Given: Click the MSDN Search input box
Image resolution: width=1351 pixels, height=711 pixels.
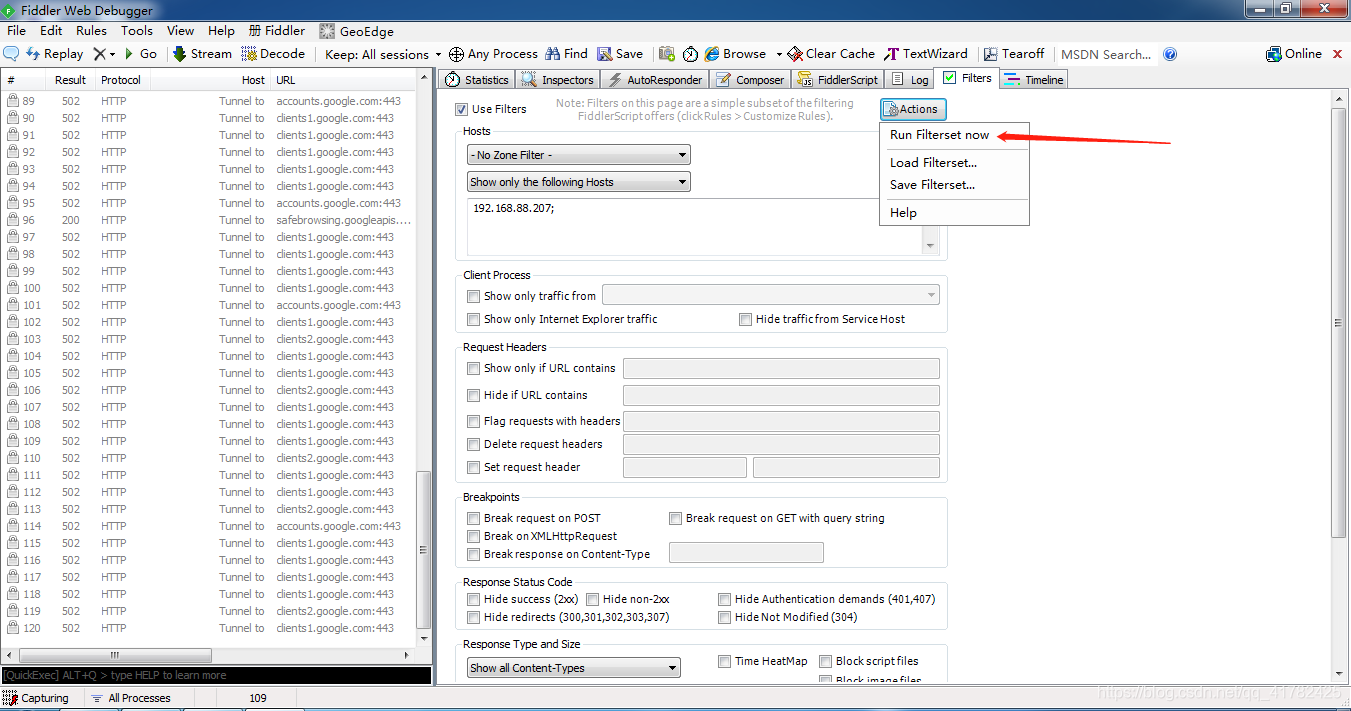Looking at the screenshot, I should click(1105, 54).
